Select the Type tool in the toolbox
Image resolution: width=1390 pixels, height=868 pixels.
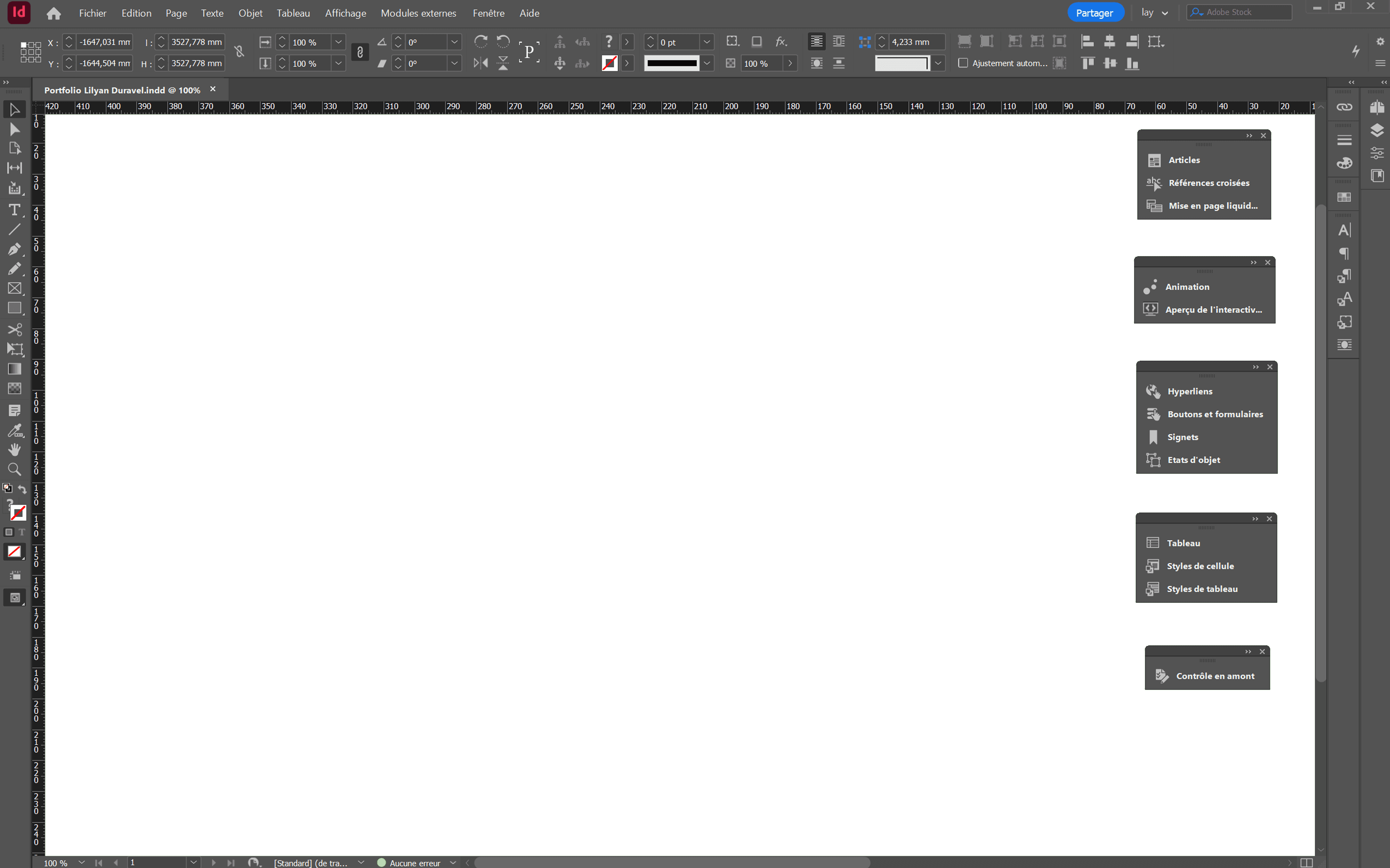[x=14, y=210]
